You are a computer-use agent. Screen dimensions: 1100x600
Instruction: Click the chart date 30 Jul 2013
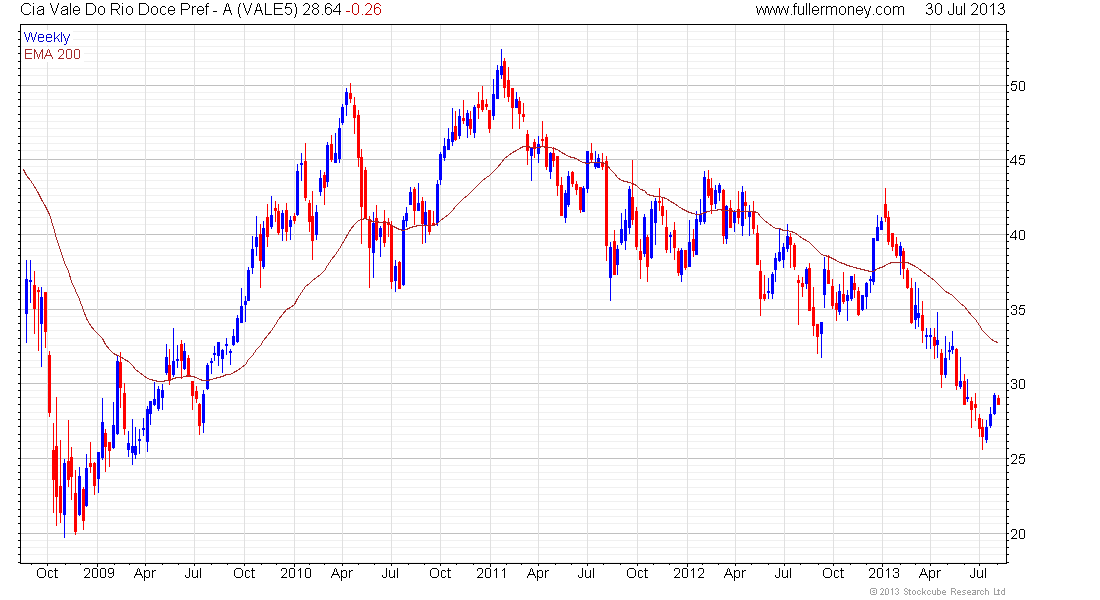[965, 9]
